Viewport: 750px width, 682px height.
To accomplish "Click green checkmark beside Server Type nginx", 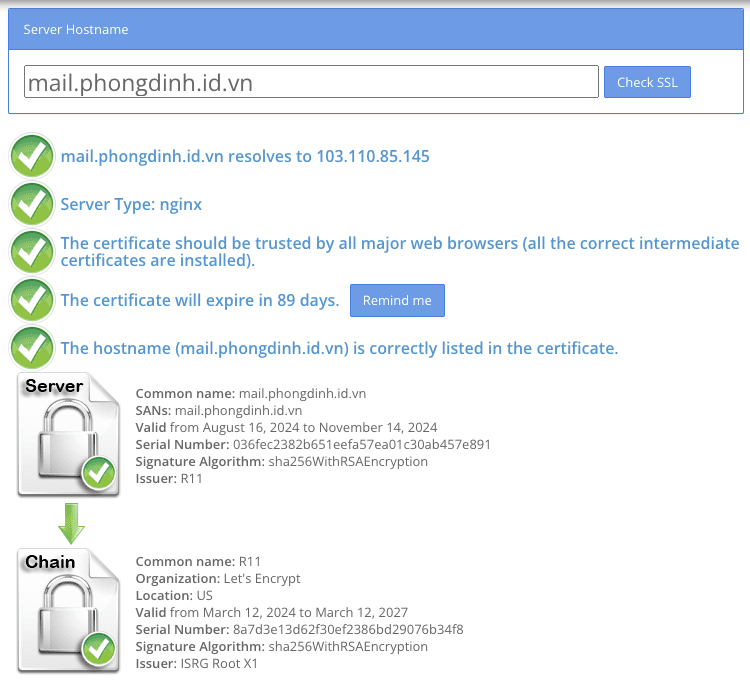I will point(32,204).
